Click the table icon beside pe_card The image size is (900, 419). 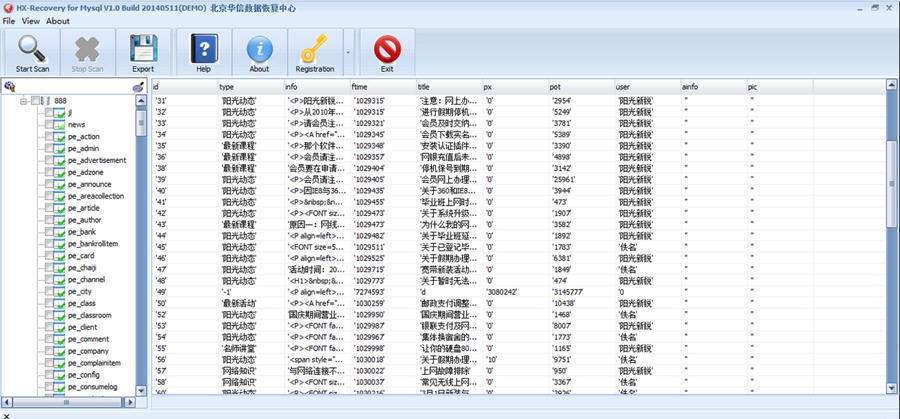tap(60, 256)
